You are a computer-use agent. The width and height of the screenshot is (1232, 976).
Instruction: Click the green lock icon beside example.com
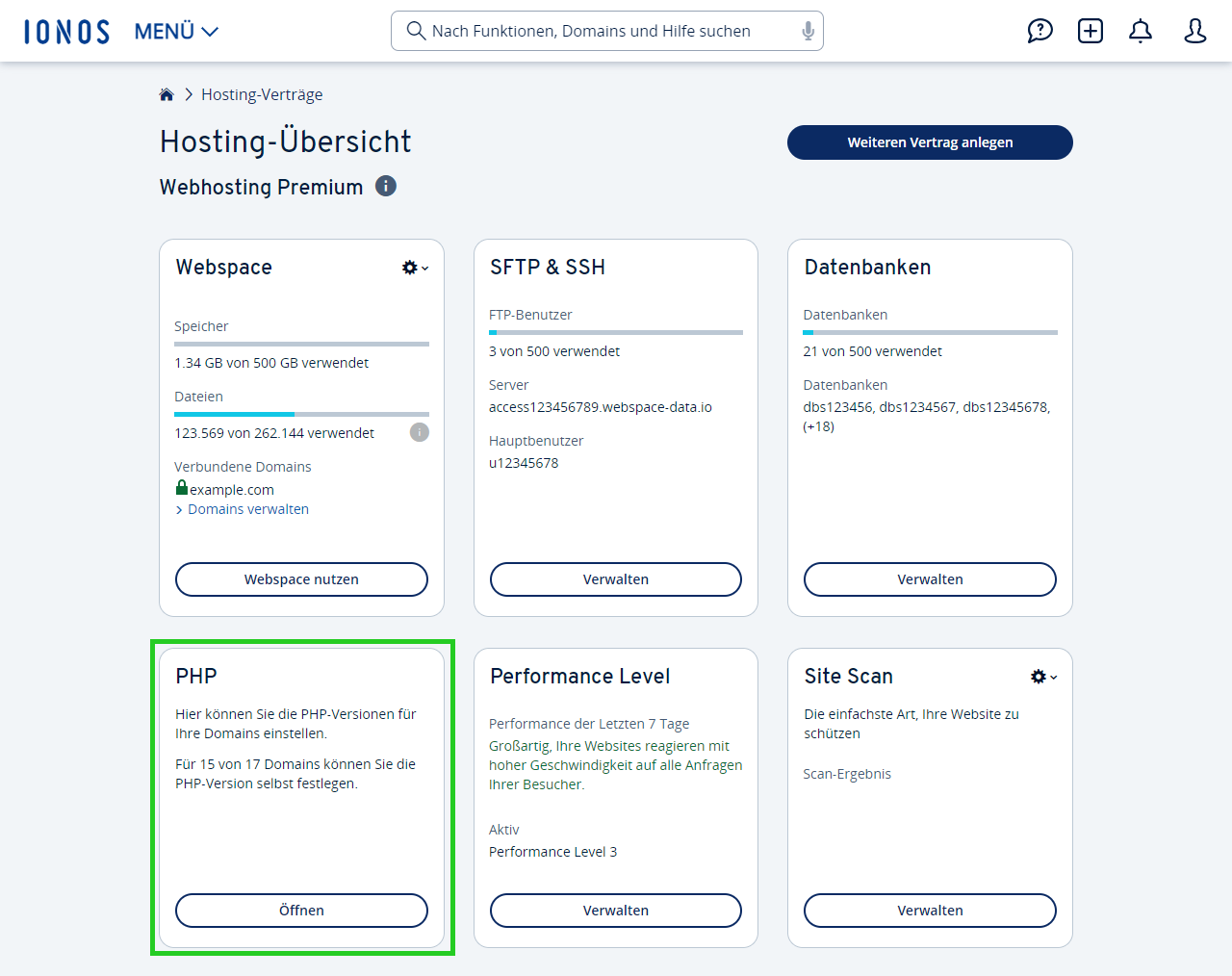click(182, 487)
